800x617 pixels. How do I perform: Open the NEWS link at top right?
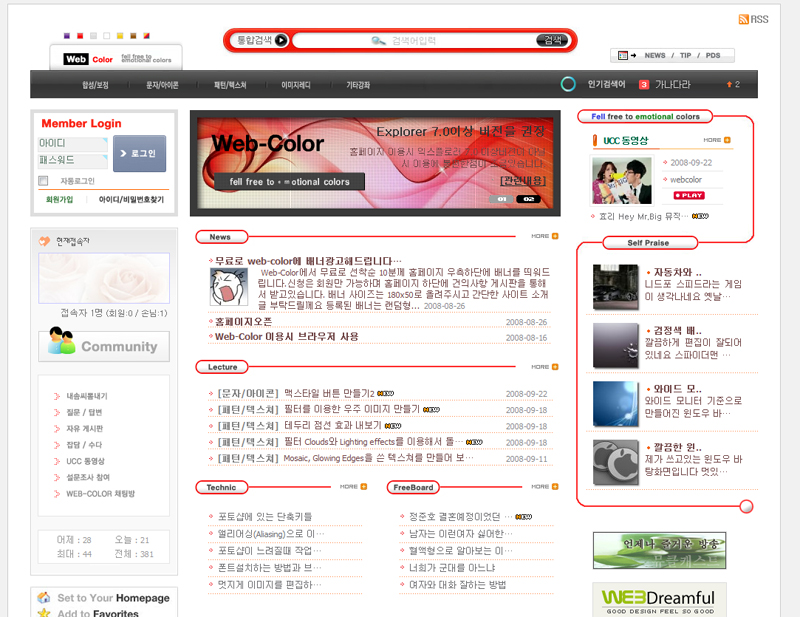pyautogui.click(x=655, y=55)
